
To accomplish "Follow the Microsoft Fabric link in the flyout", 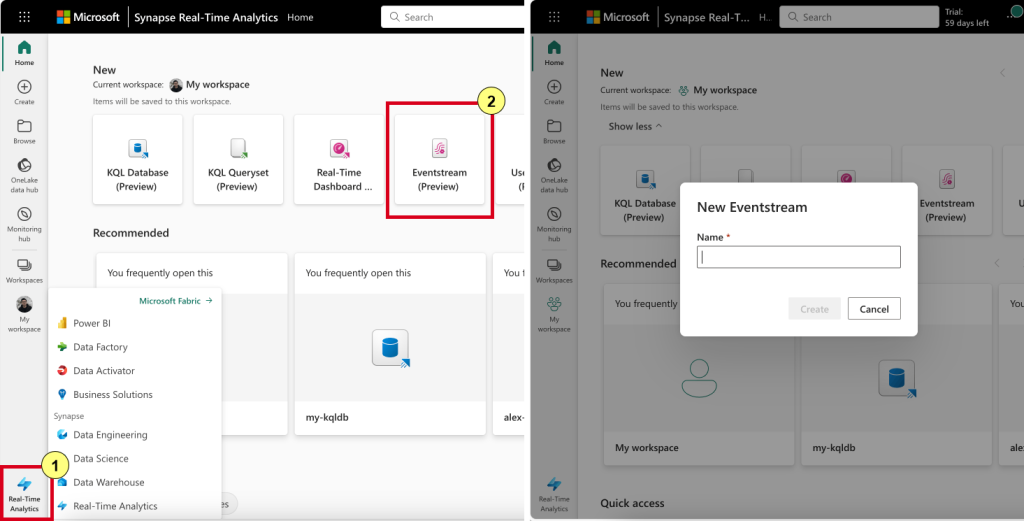I will coord(175,300).
